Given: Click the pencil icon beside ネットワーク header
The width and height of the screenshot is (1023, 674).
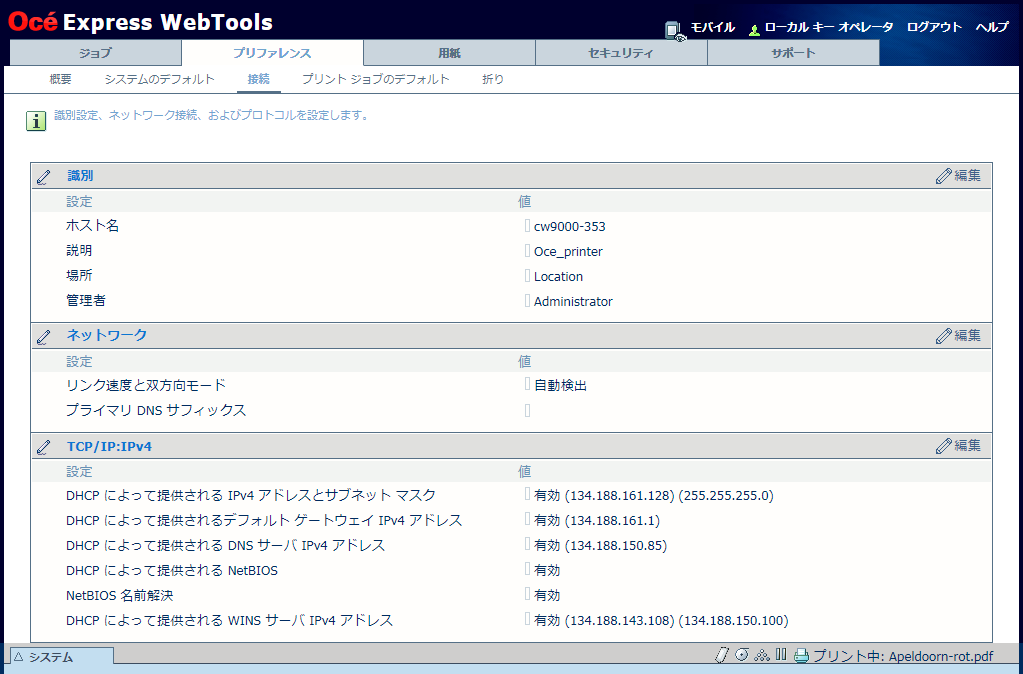Looking at the screenshot, I should 43,337.
